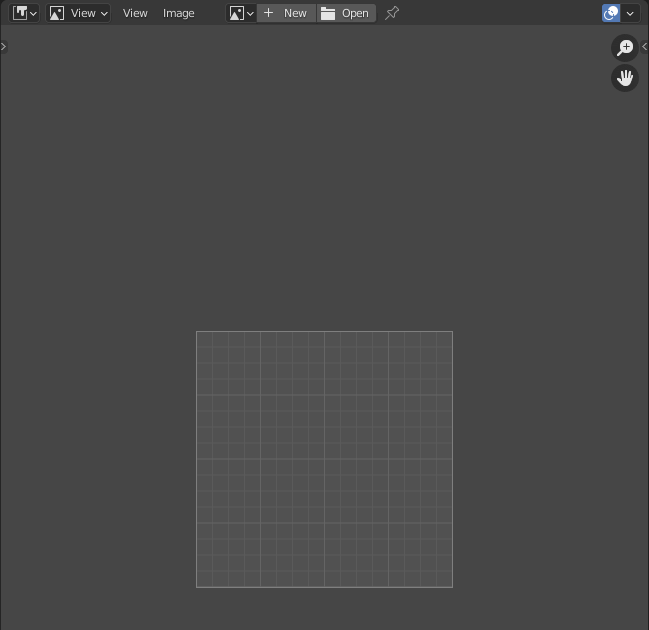Open the Image menu
The height and width of the screenshot is (630, 649).
pyautogui.click(x=178, y=13)
